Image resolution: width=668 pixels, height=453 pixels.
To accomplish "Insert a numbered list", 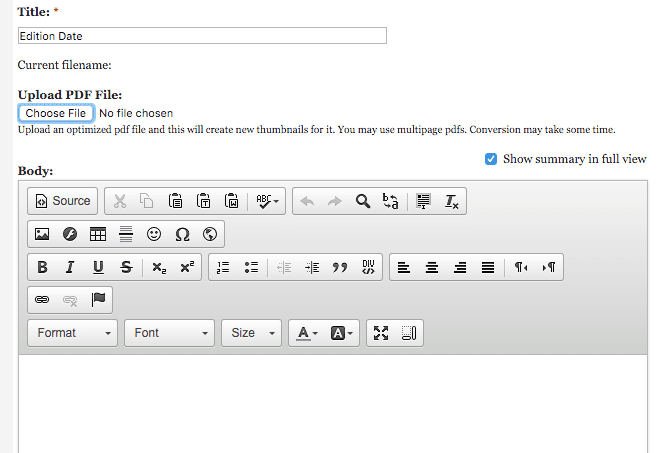I will coord(223,267).
